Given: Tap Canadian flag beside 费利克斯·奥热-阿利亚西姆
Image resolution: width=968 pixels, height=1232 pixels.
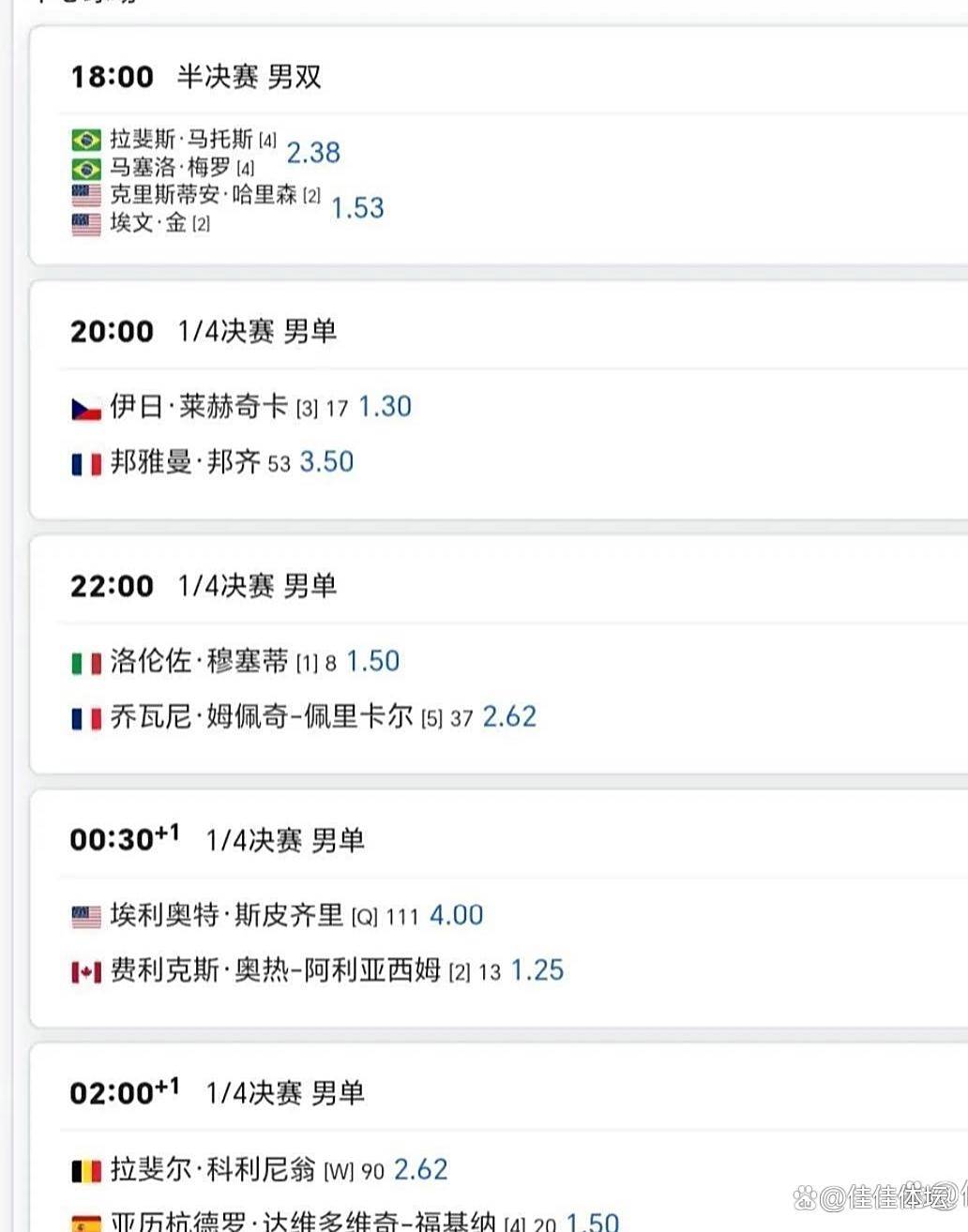Looking at the screenshot, I should 86,972.
